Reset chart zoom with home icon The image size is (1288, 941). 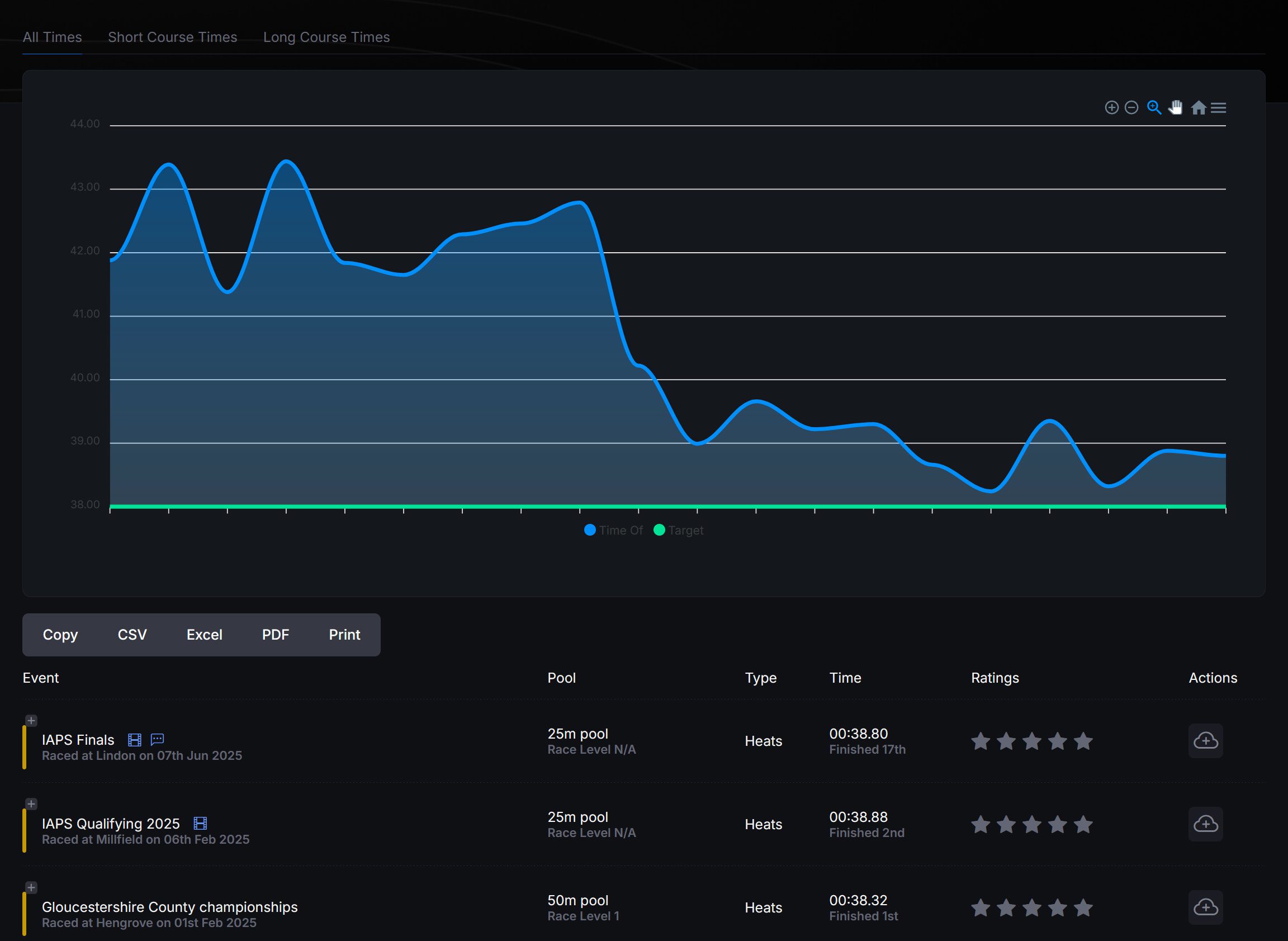(x=1198, y=108)
